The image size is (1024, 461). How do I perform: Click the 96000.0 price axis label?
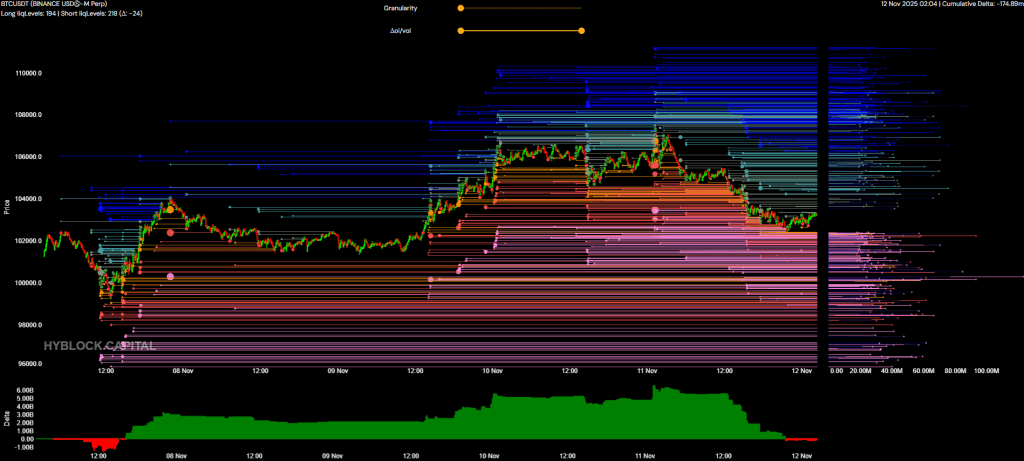click(x=28, y=365)
